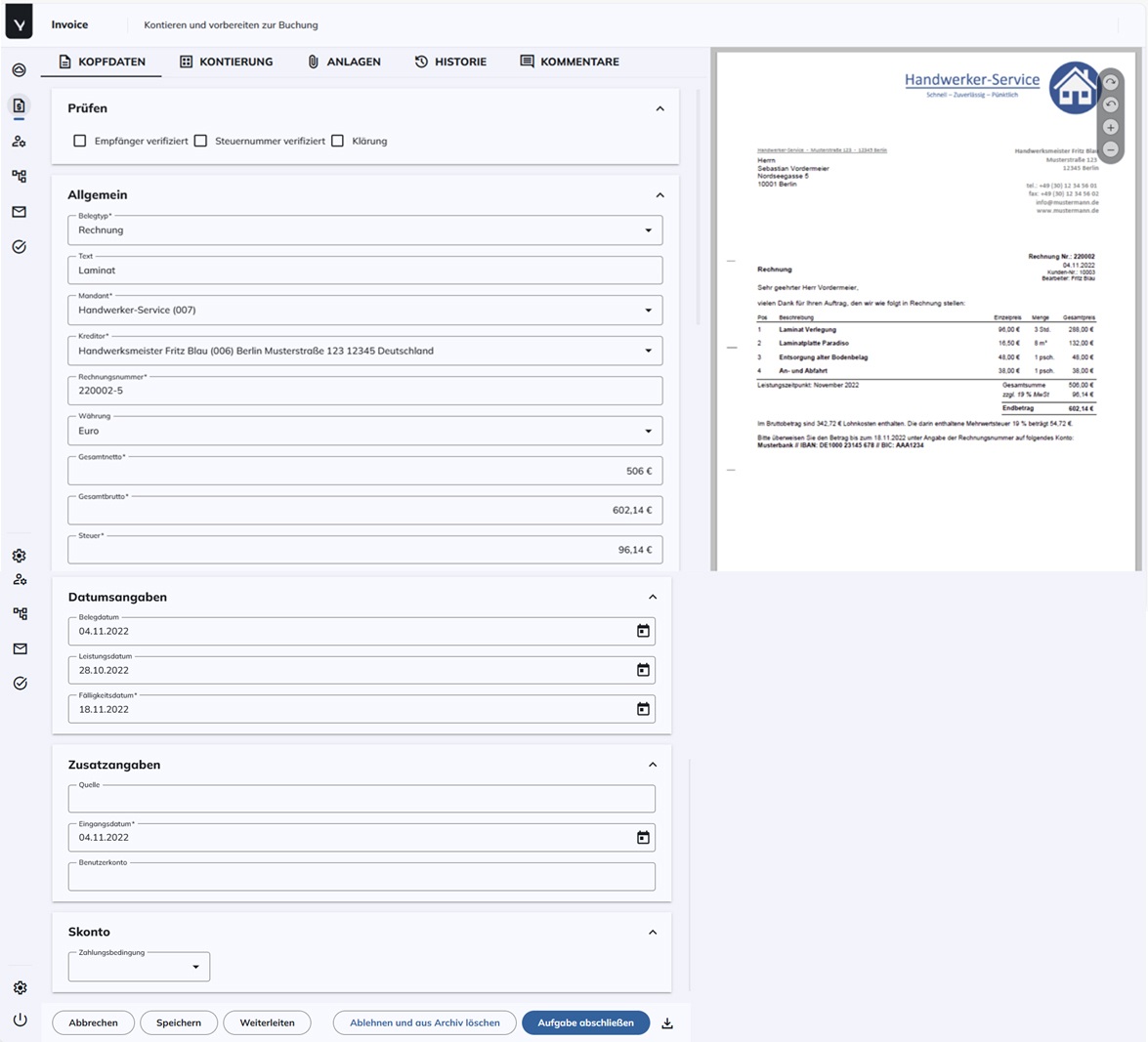
Task: Click Ablehnen und aus Archiv löschen
Action: coord(425,1022)
